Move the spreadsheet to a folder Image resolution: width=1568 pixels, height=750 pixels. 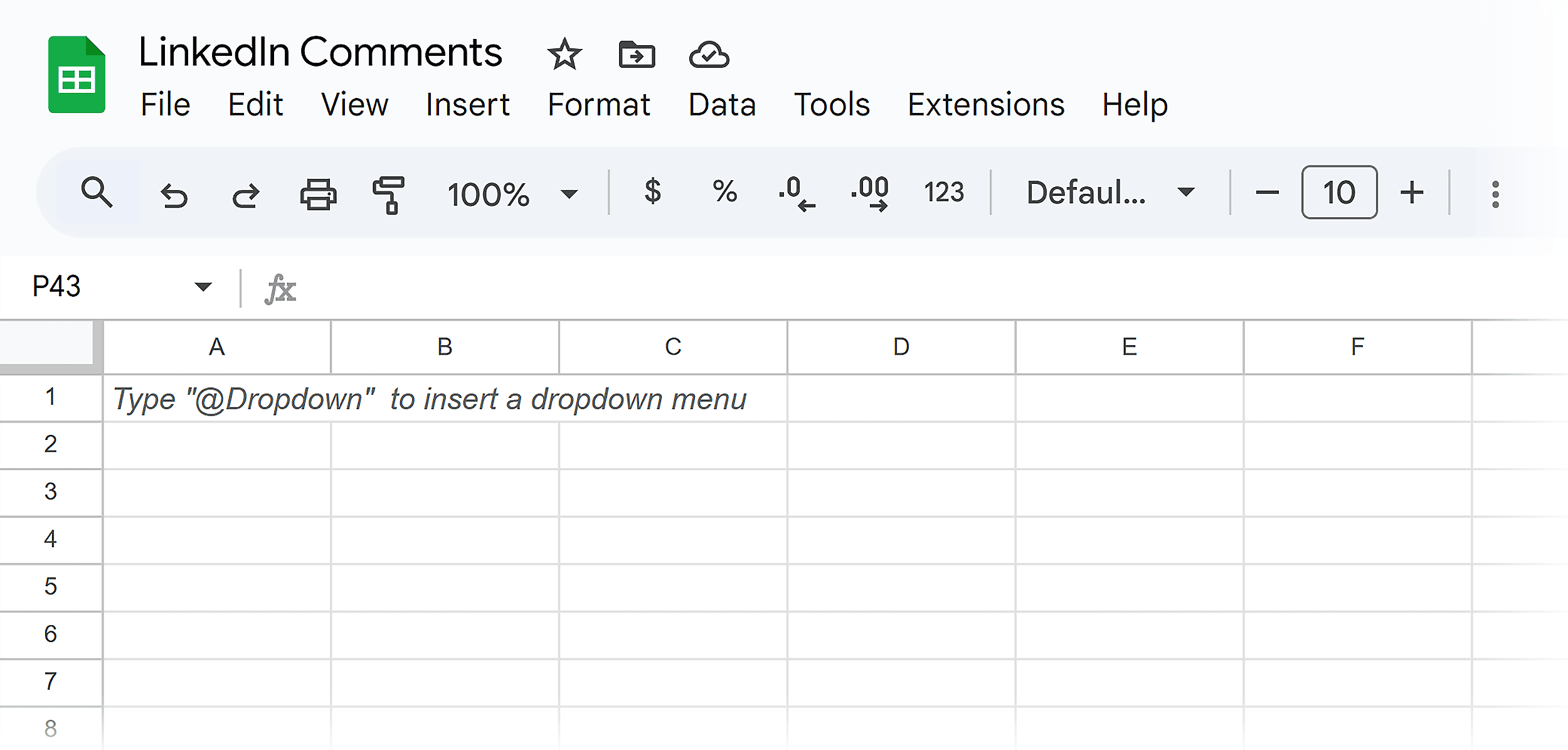(x=636, y=54)
